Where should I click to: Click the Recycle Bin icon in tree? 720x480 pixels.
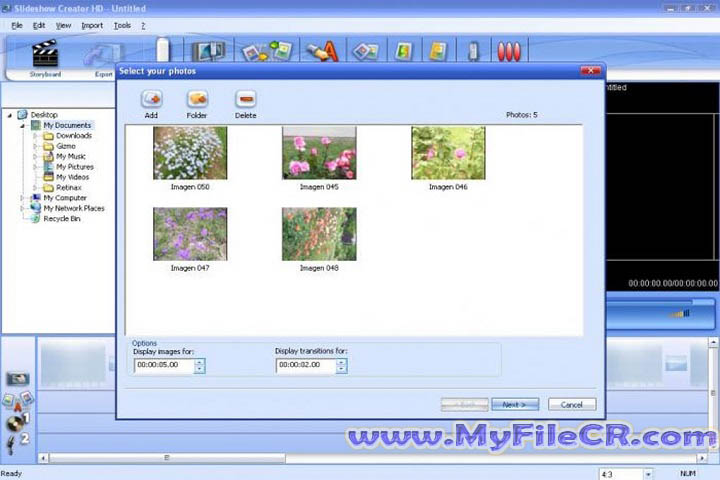tap(36, 219)
